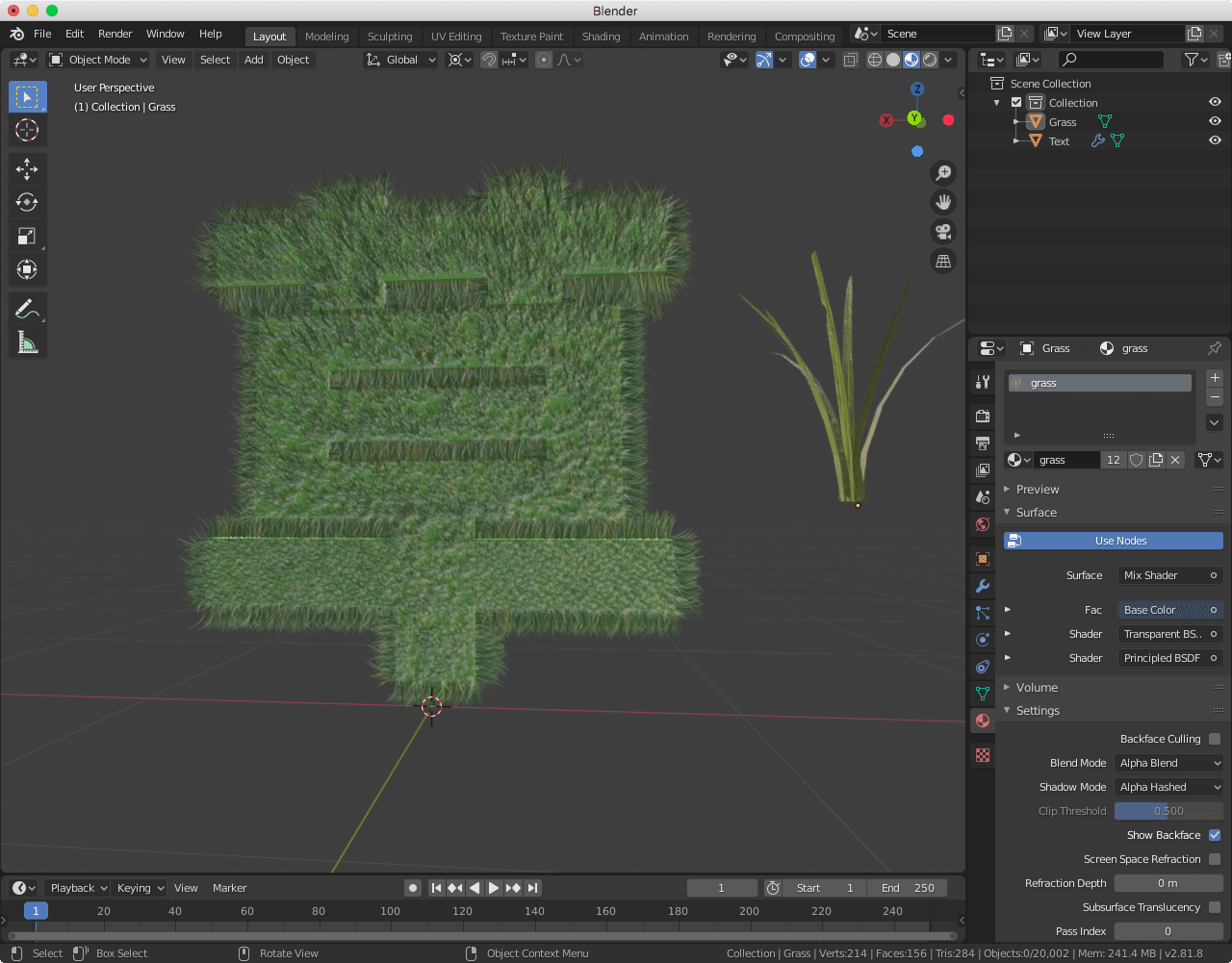Open the Playback dropdown in timeline
Screen dimensions: 1232x963
pyautogui.click(x=78, y=888)
